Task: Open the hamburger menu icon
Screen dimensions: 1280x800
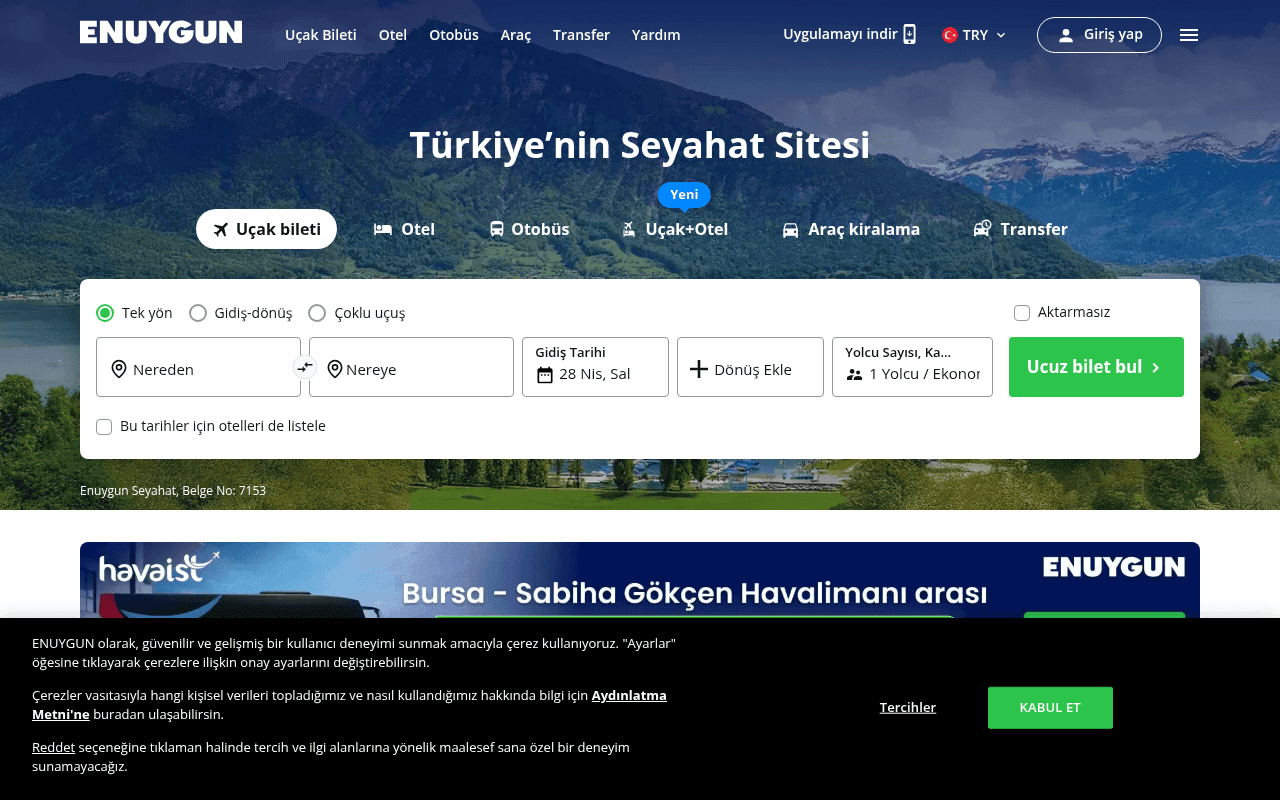Action: click(1189, 34)
